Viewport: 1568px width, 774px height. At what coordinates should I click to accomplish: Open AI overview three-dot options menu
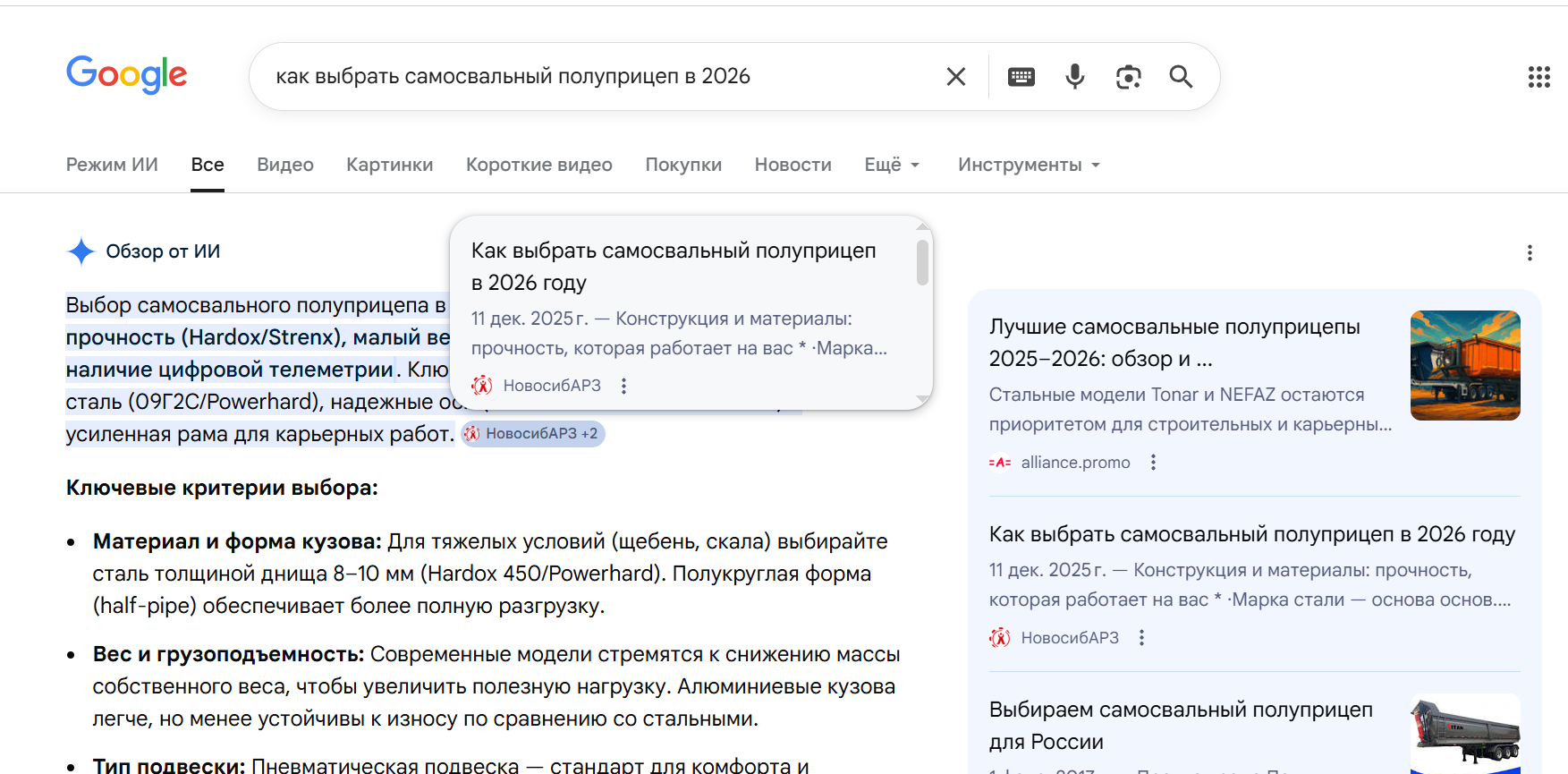pos(1530,253)
